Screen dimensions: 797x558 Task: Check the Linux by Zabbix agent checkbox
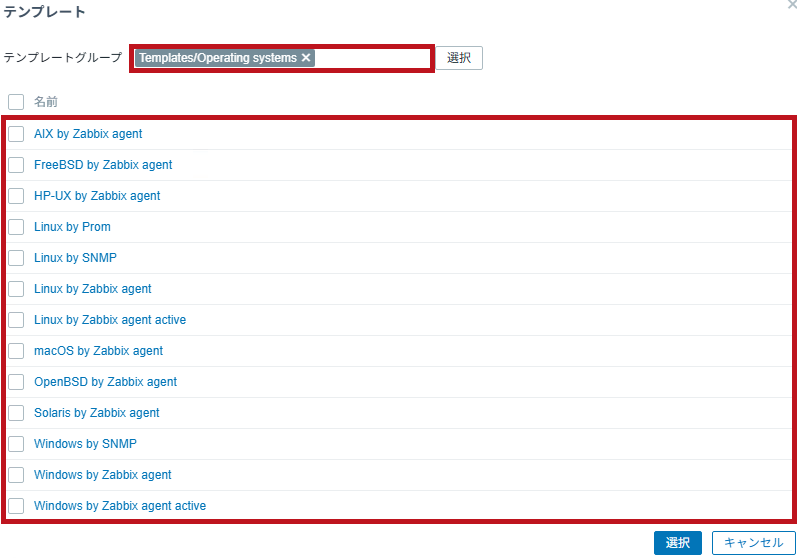(x=16, y=289)
